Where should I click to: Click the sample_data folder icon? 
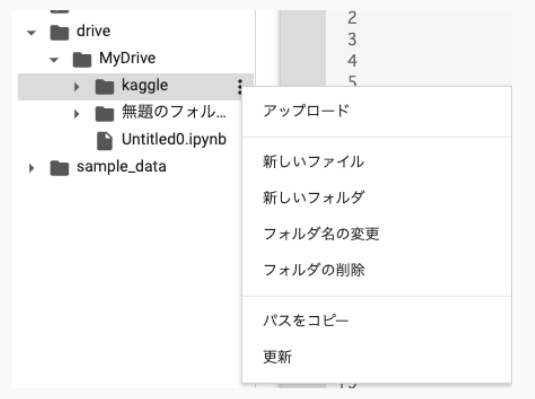59,168
